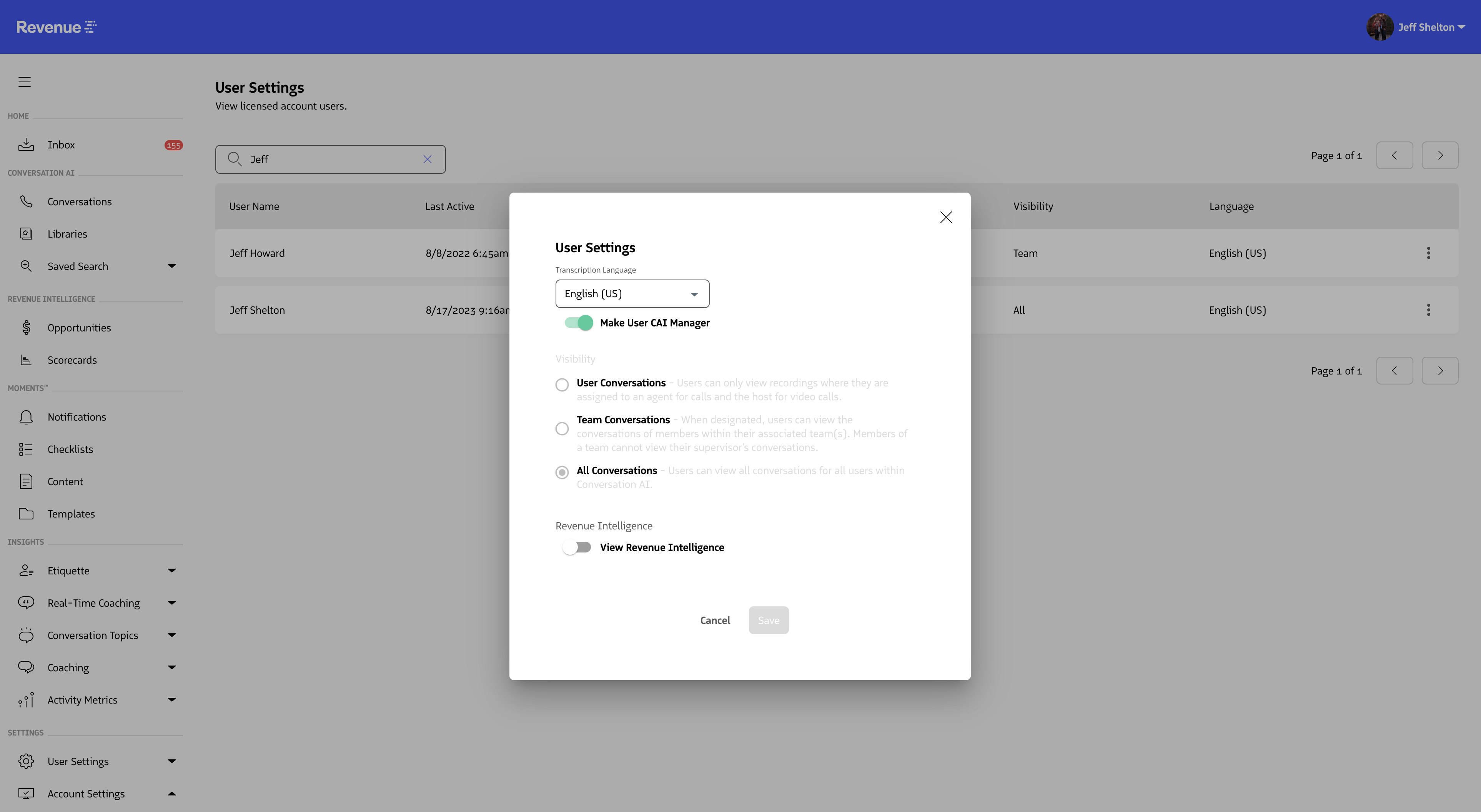Click the Conversations phone icon
The width and height of the screenshot is (1481, 812).
pyautogui.click(x=26, y=201)
